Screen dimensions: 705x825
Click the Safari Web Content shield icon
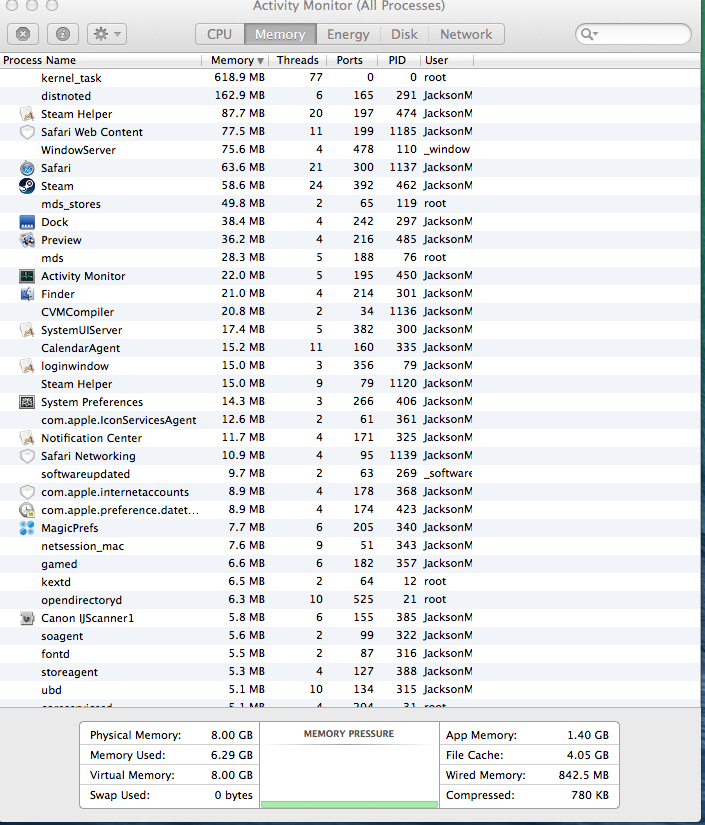[x=27, y=132]
